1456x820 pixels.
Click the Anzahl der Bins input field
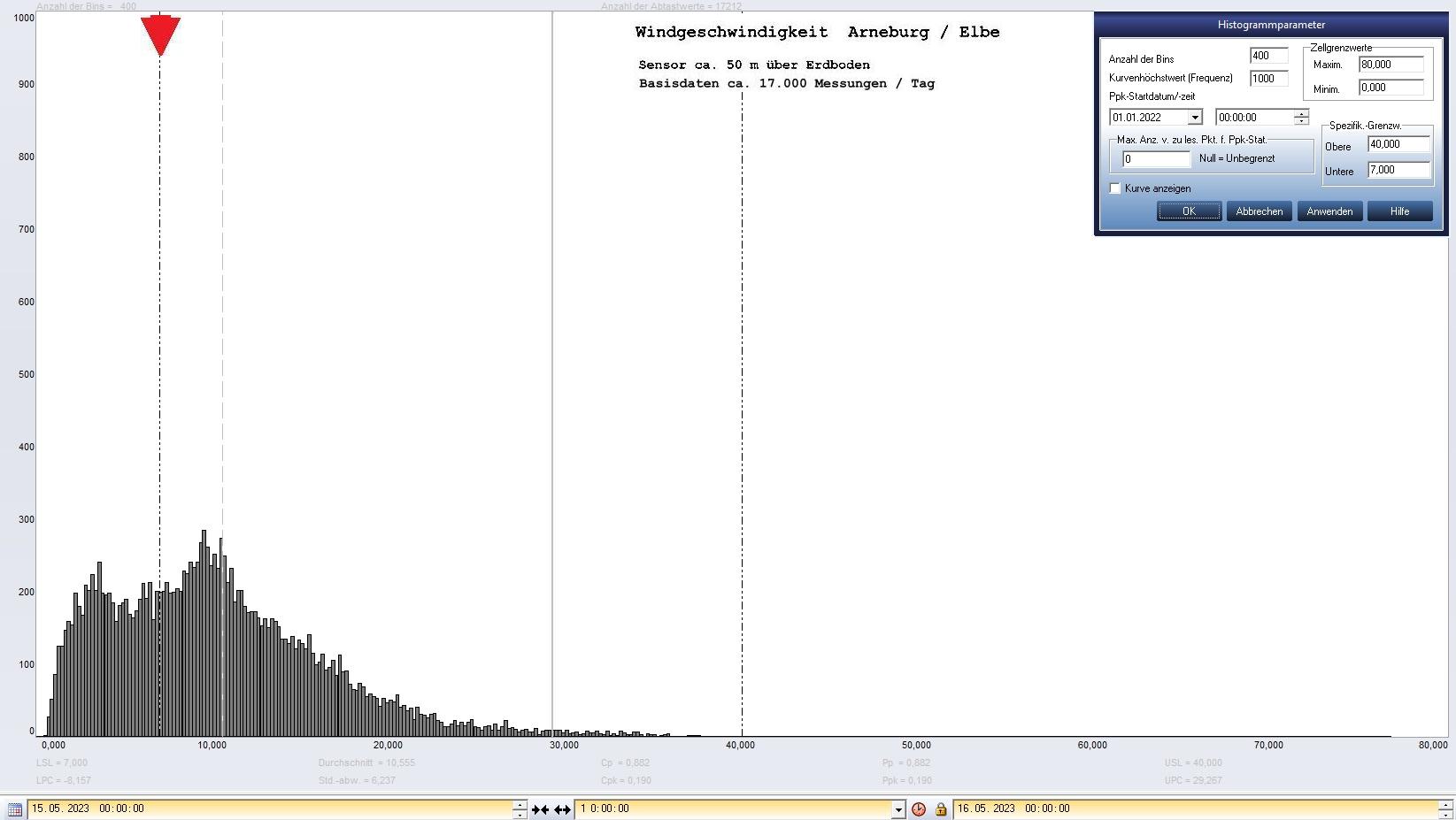(x=1267, y=56)
